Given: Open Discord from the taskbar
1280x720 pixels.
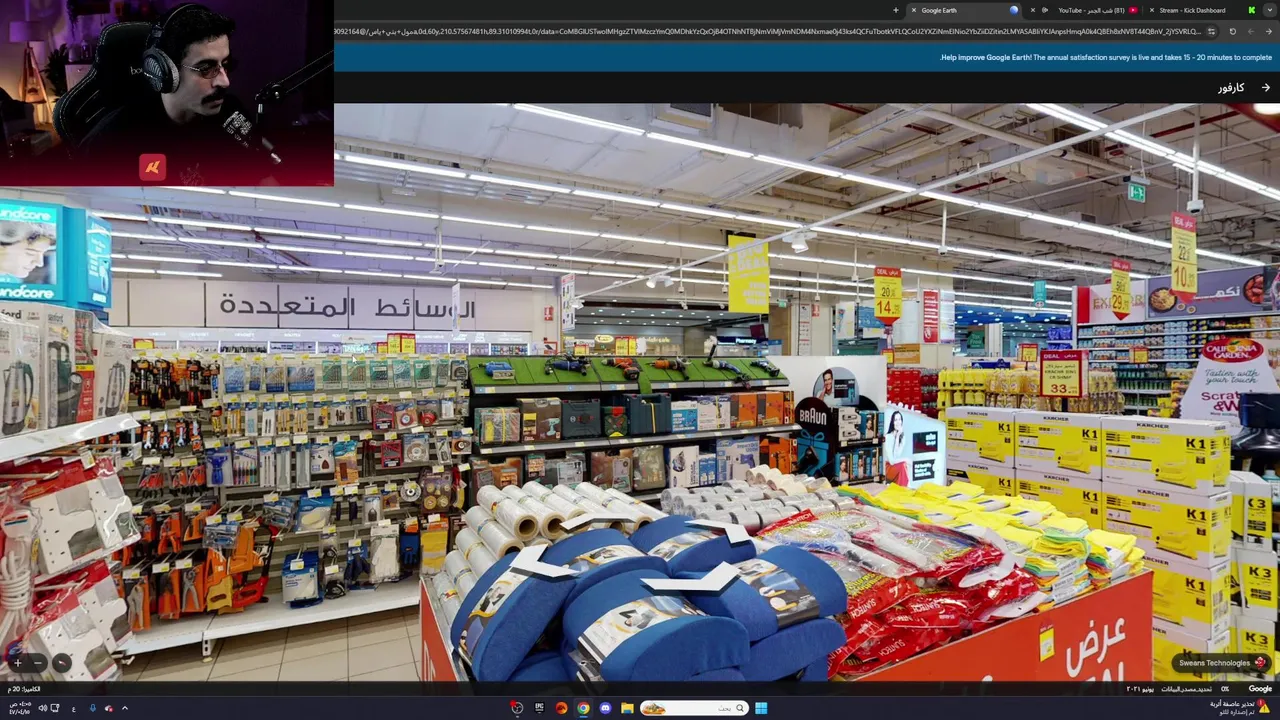Looking at the screenshot, I should 605,708.
